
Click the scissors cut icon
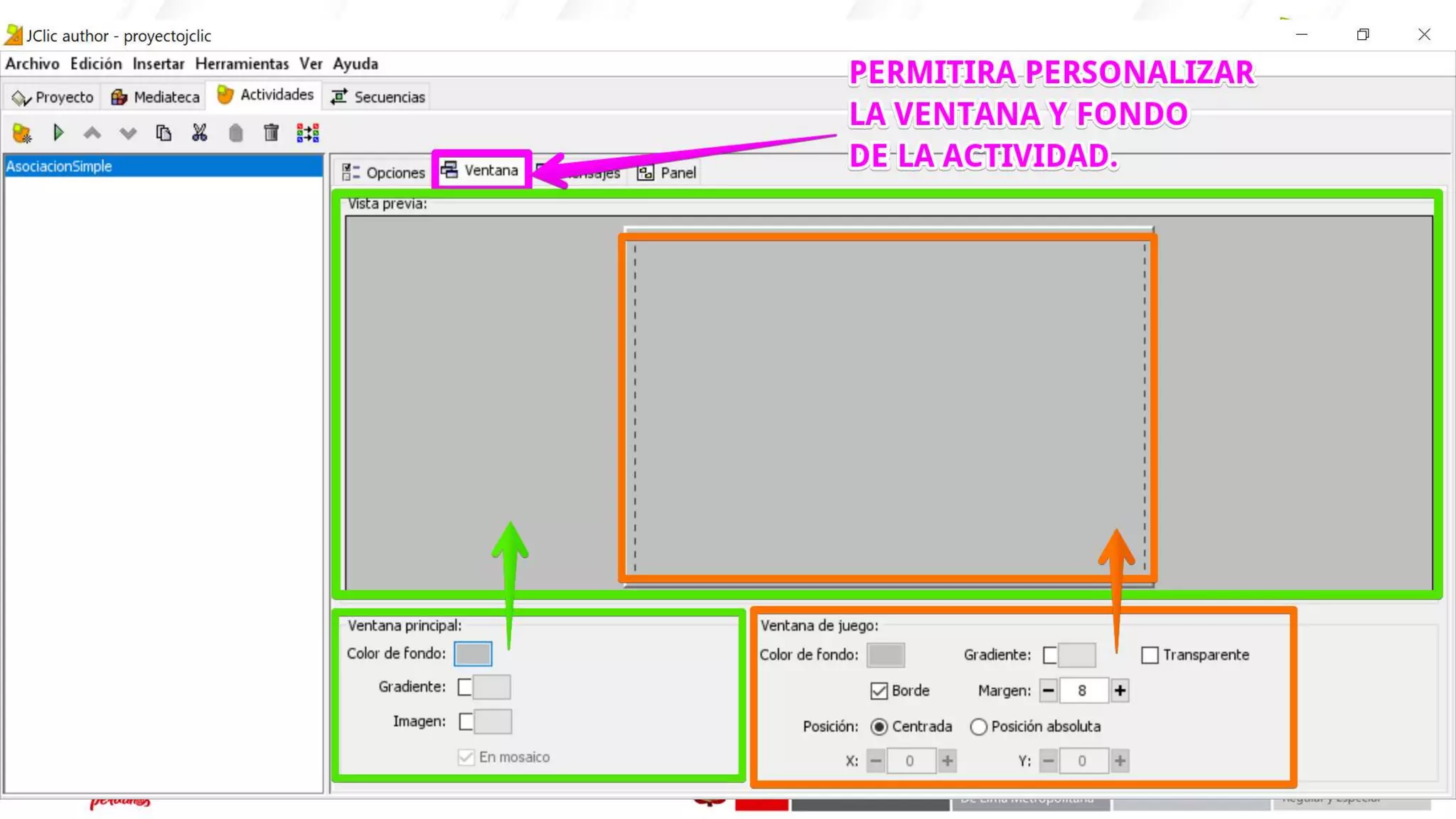(200, 133)
